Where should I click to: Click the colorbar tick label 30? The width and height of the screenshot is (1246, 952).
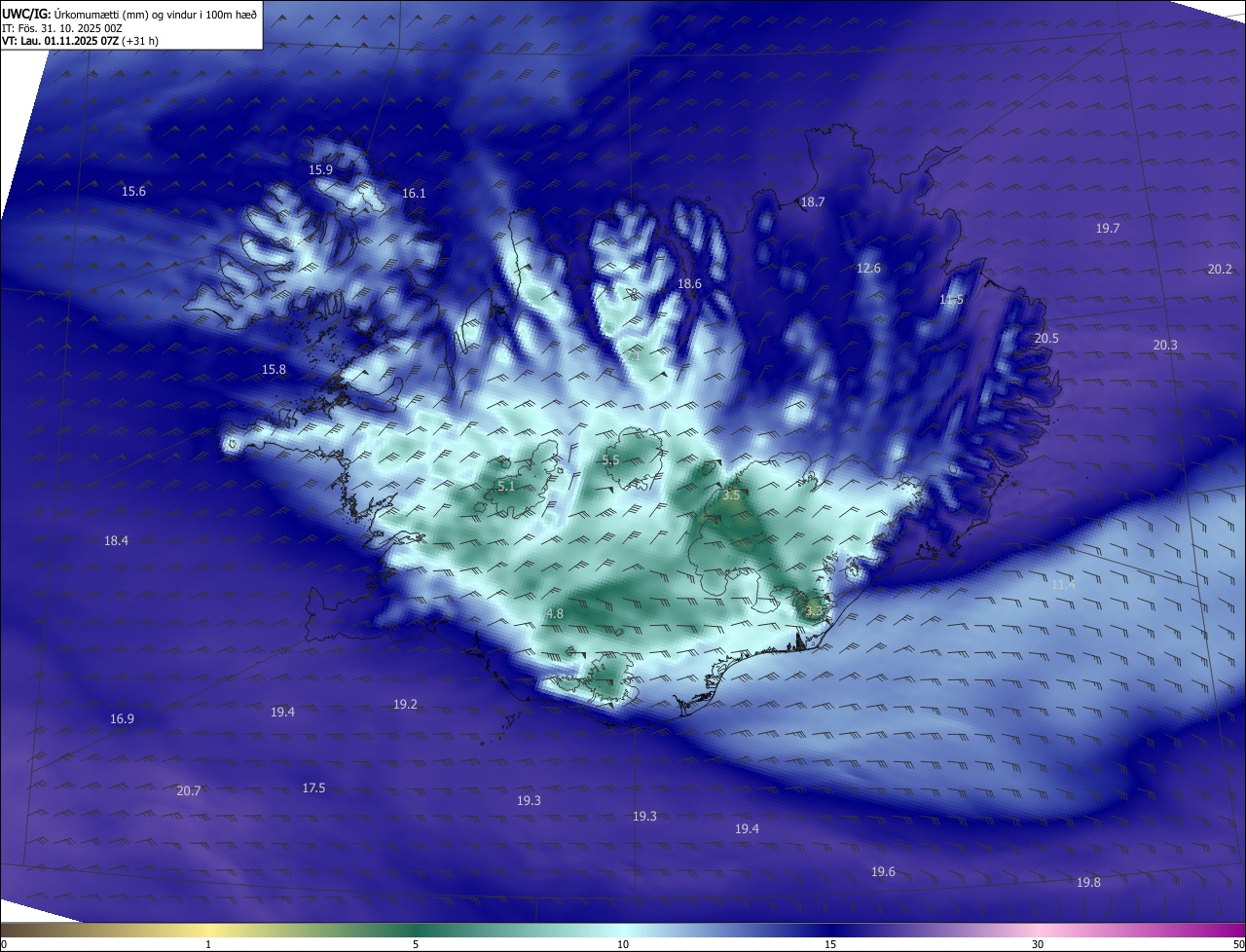click(x=1038, y=944)
